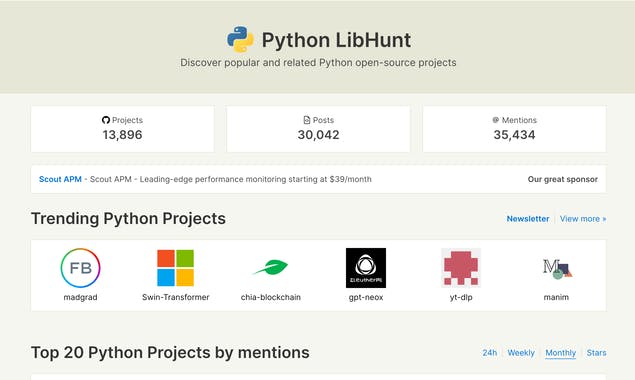Open the Newsletter link
Viewport: 635px width, 380px height.
tap(528, 219)
